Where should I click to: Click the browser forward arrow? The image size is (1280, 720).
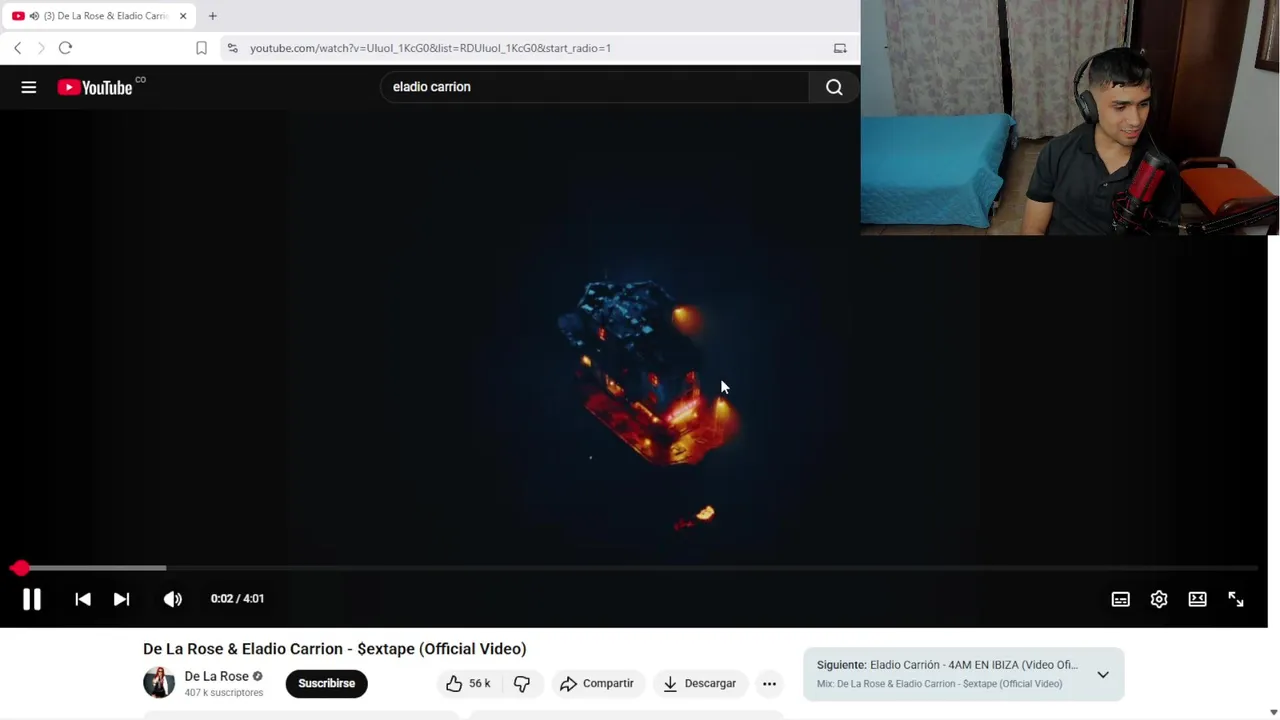[x=41, y=47]
